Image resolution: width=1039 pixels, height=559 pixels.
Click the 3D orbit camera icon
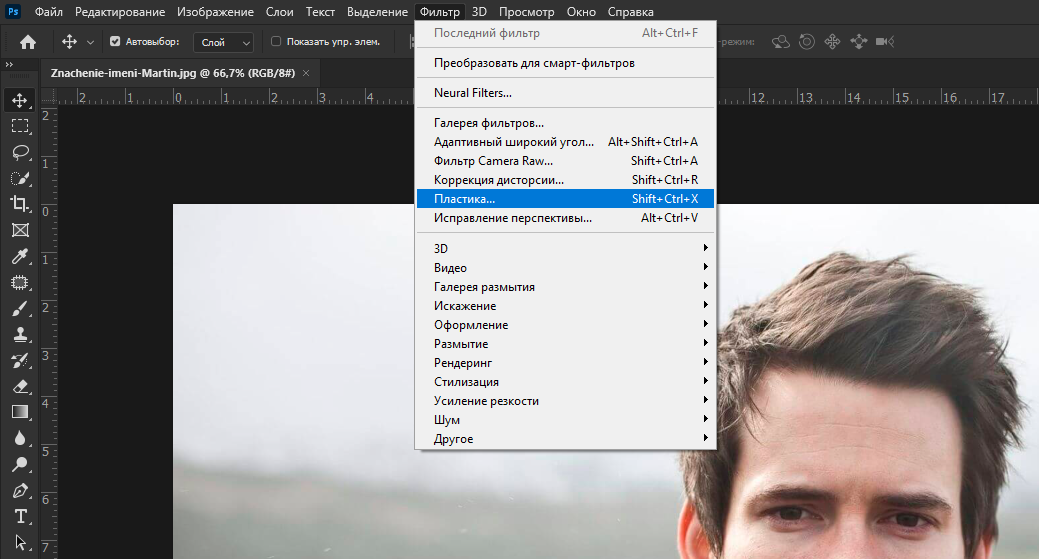click(x=781, y=42)
